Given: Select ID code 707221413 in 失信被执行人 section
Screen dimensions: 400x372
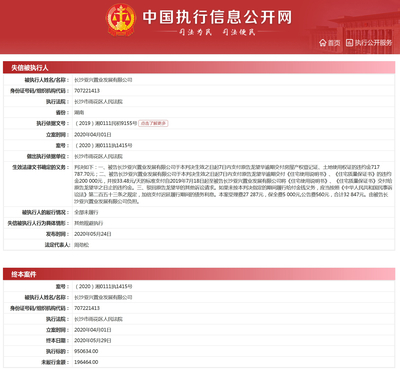Looking at the screenshot, I should click(x=87, y=91).
